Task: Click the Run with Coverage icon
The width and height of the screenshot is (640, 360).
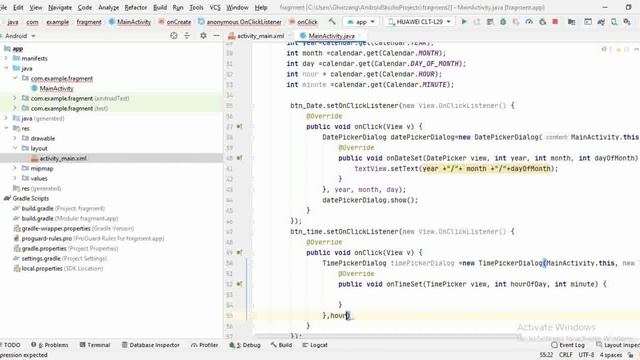Action: [516, 22]
